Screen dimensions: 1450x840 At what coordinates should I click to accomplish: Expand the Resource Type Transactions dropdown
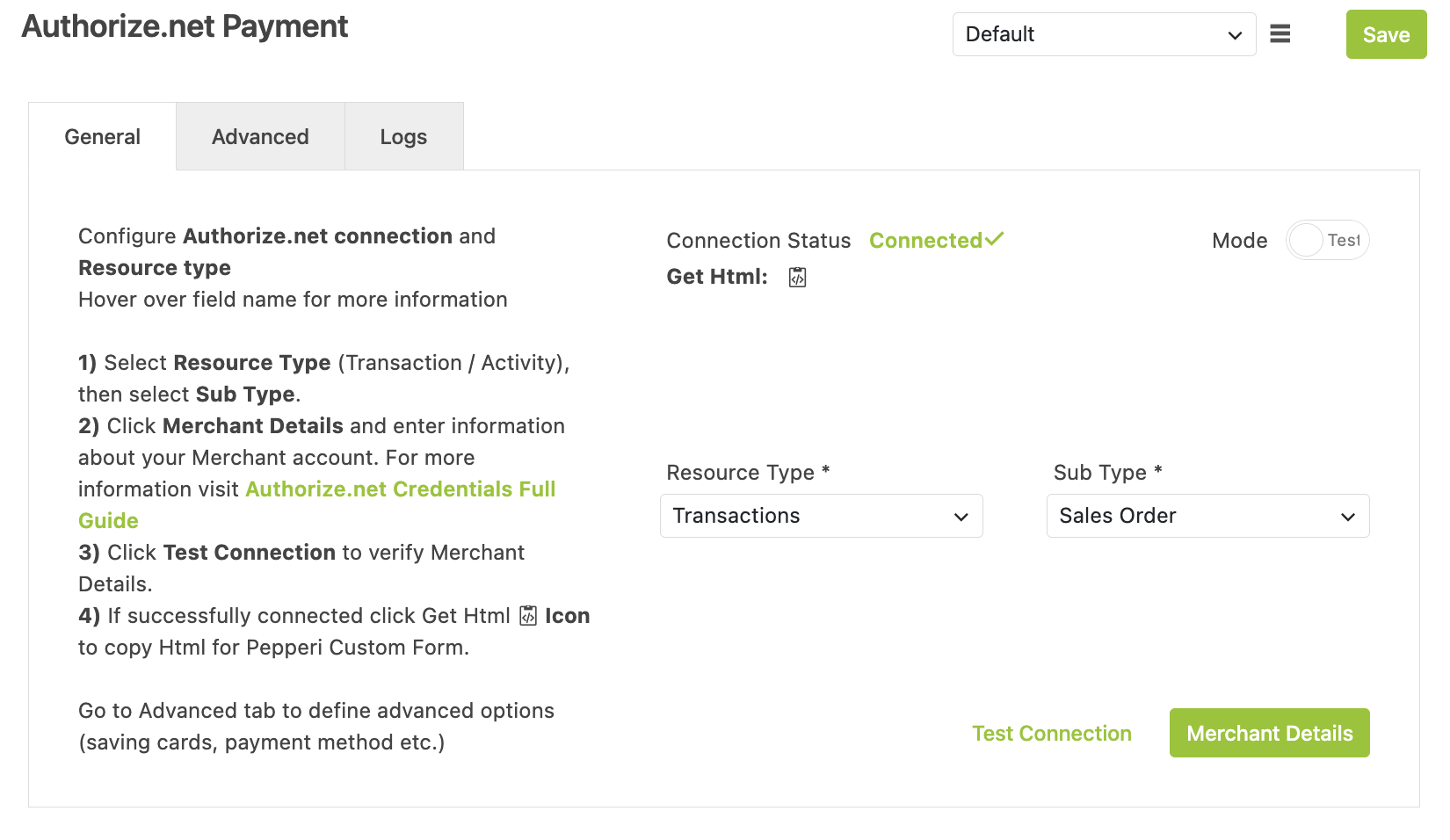point(821,516)
